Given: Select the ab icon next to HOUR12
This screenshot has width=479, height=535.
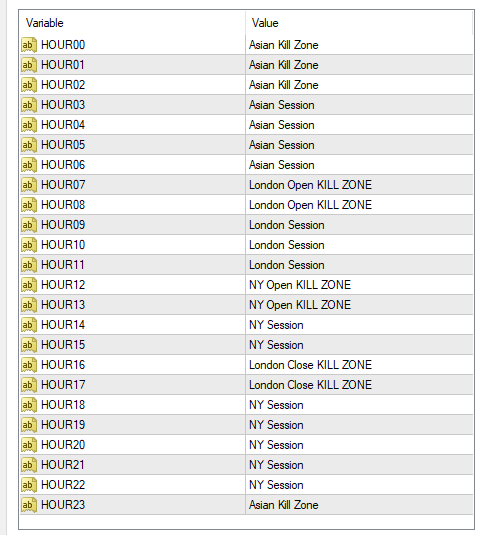Looking at the screenshot, I should click(x=29, y=285).
